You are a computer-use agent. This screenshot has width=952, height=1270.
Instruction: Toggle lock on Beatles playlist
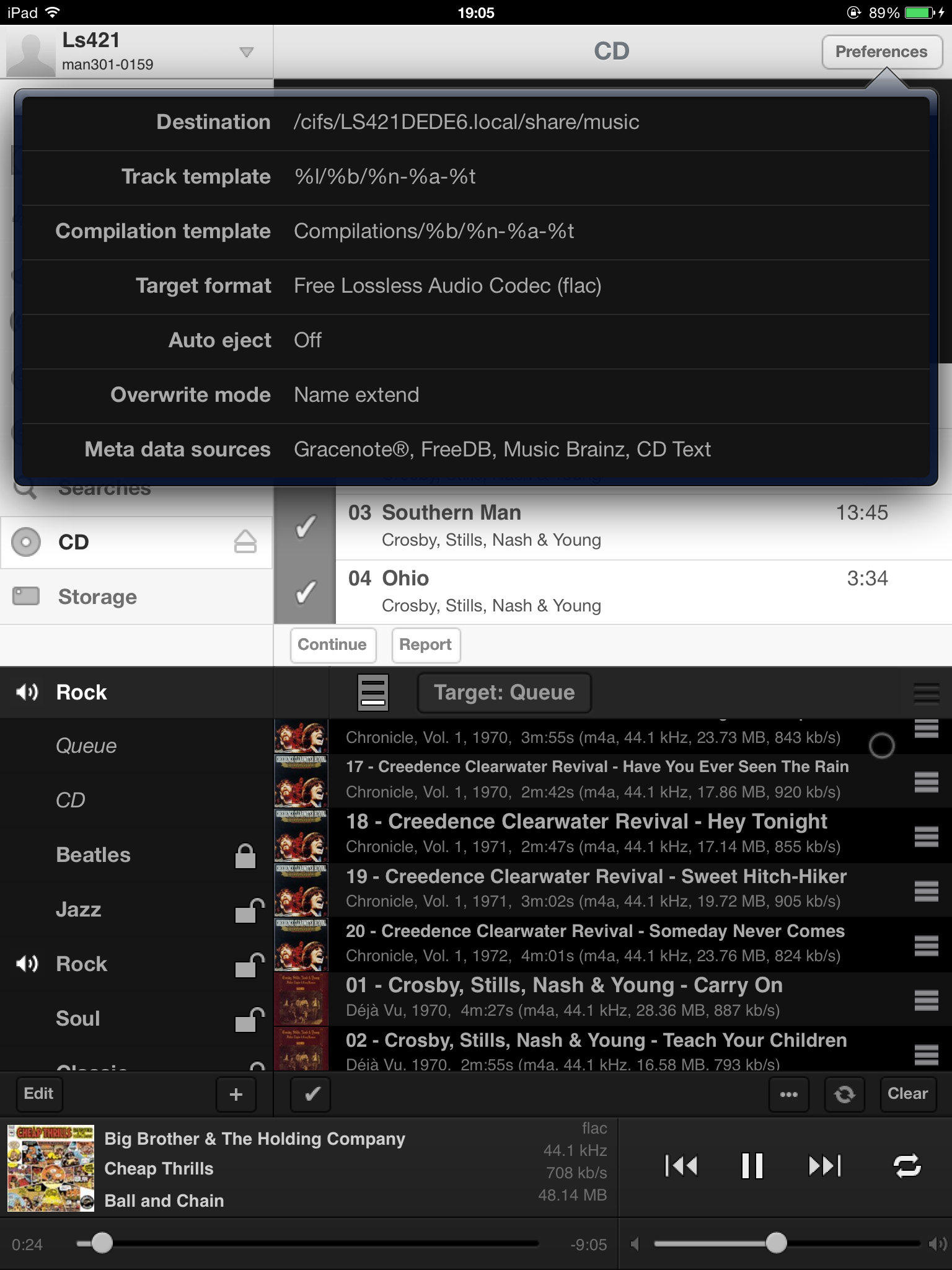coord(245,856)
